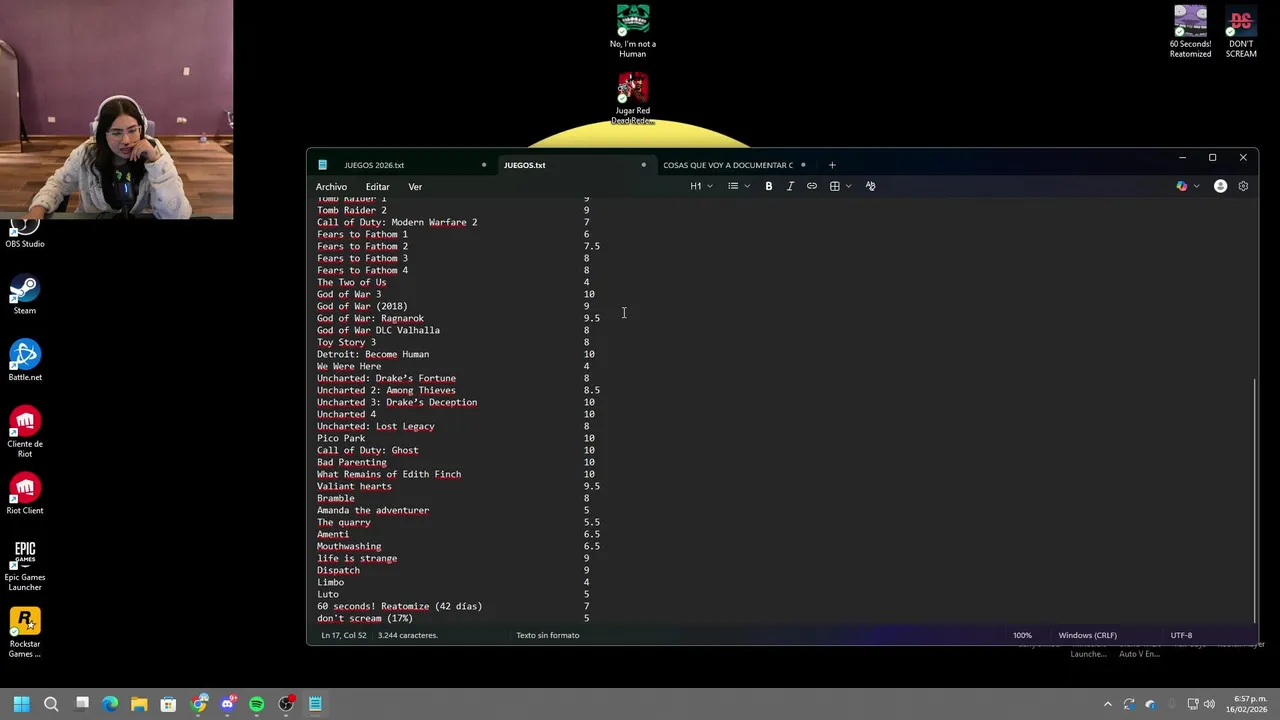1280x720 pixels.
Task: Open the Editar menu
Action: [377, 187]
